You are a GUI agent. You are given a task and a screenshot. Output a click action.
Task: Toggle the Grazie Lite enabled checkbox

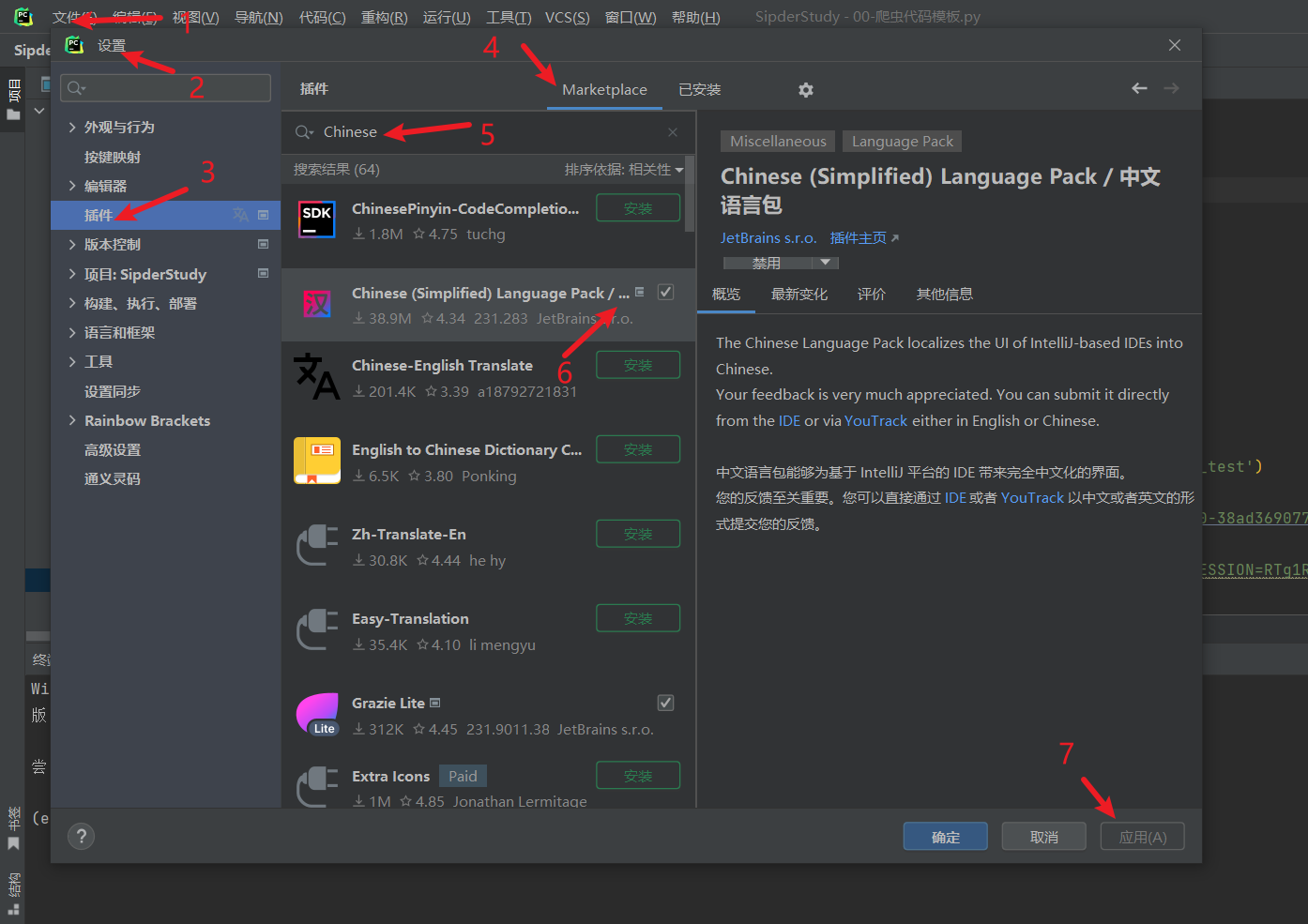[665, 703]
